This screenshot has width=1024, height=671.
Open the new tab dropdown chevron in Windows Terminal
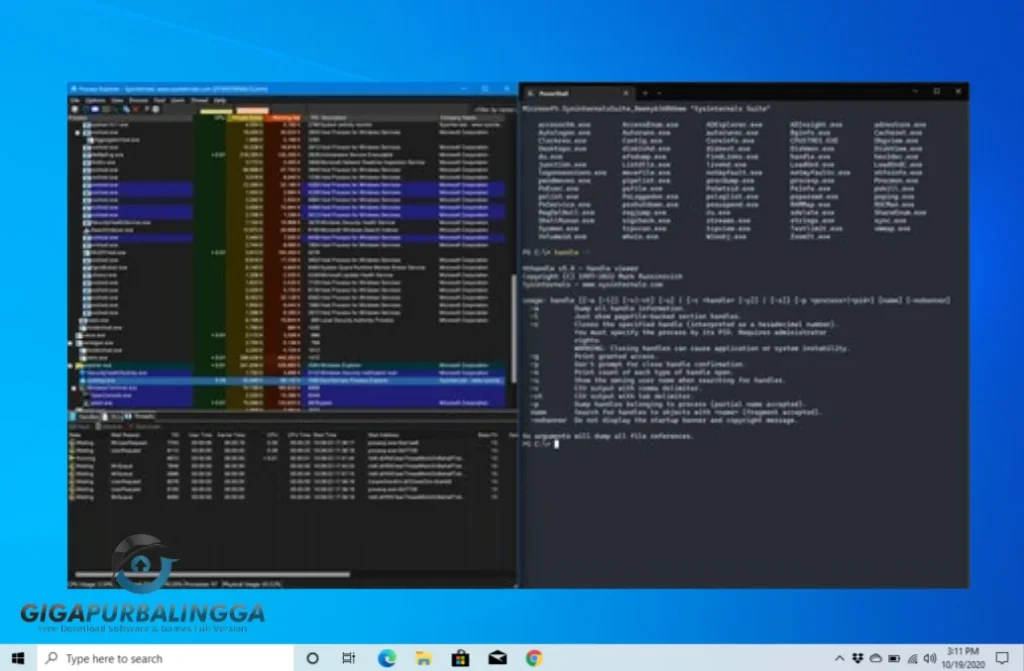(659, 92)
